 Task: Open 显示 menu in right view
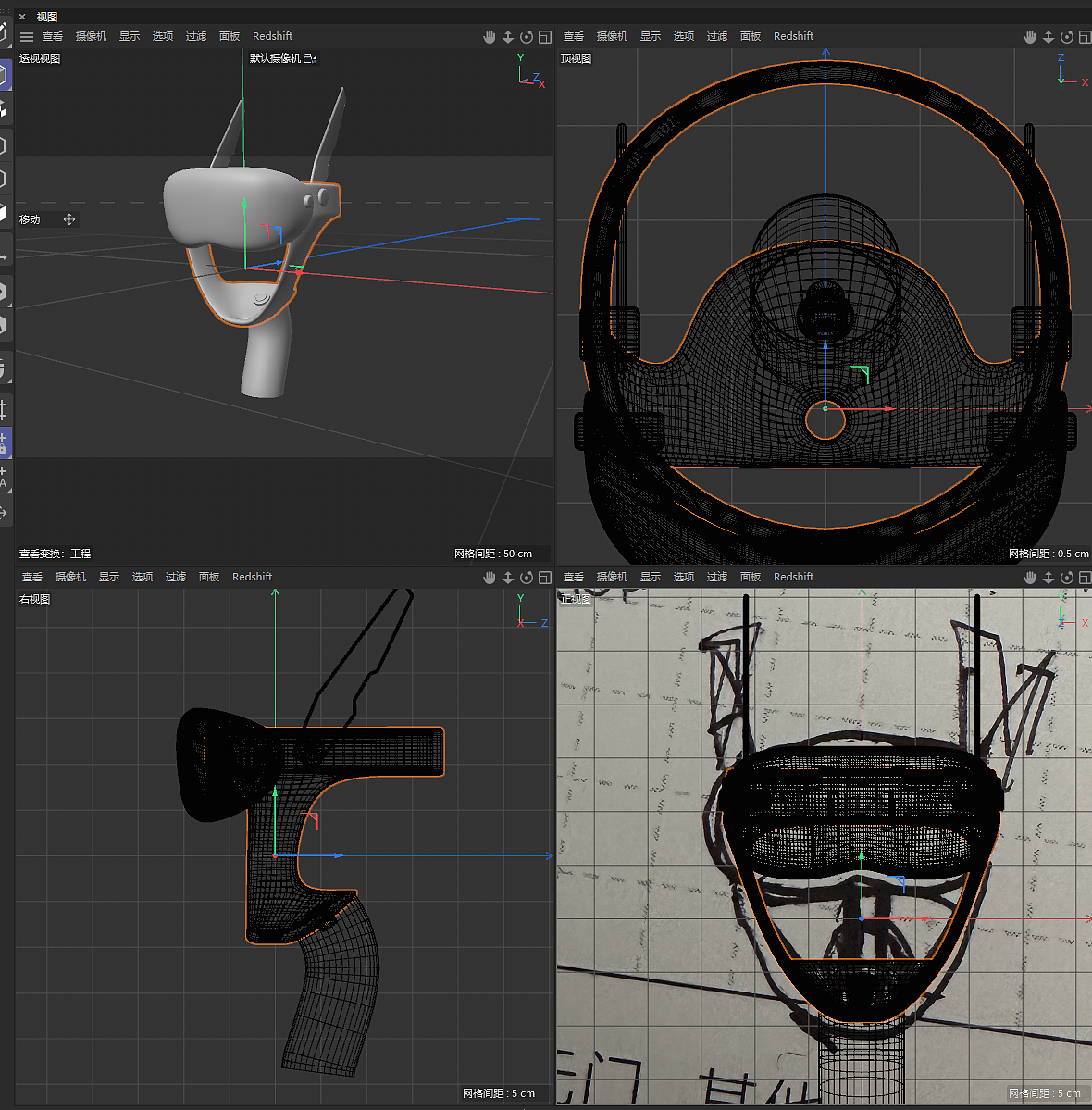pyautogui.click(x=109, y=577)
